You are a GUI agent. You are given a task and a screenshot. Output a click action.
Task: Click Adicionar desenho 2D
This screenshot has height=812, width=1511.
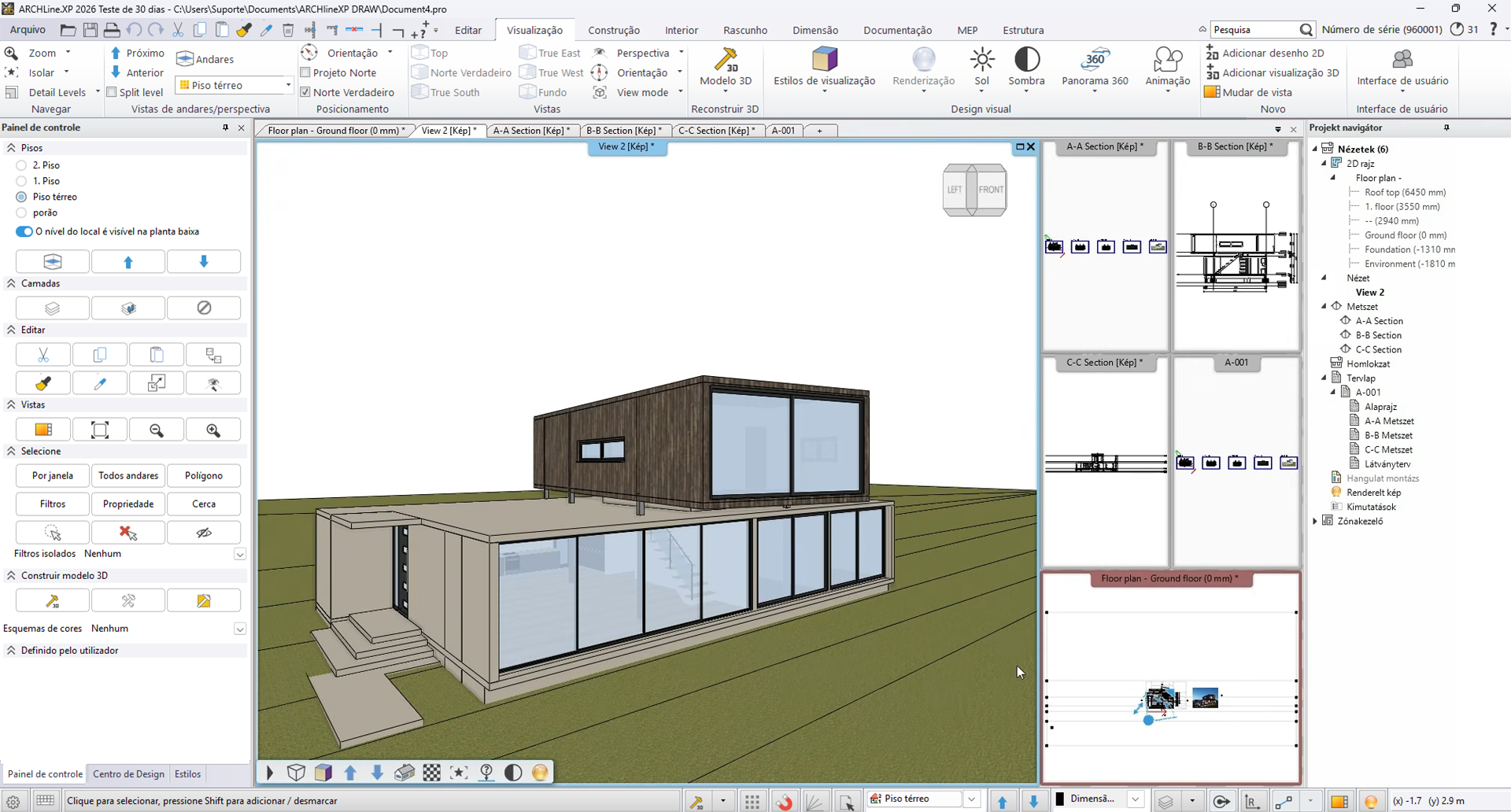1265,53
